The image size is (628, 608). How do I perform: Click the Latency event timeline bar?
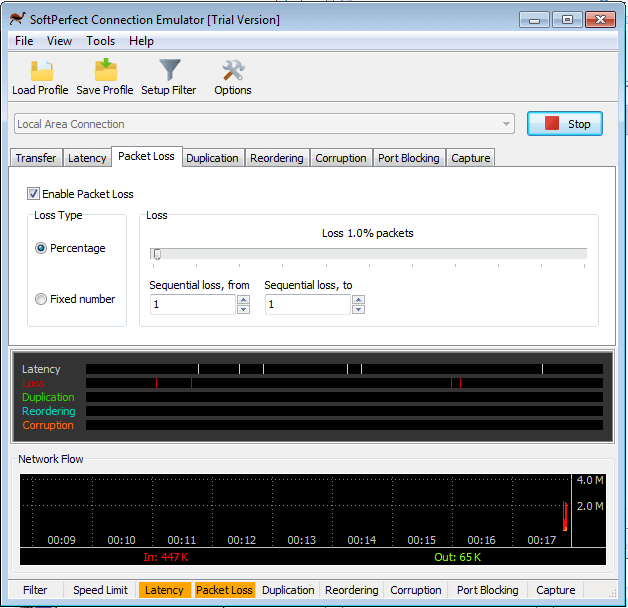[x=344, y=369]
